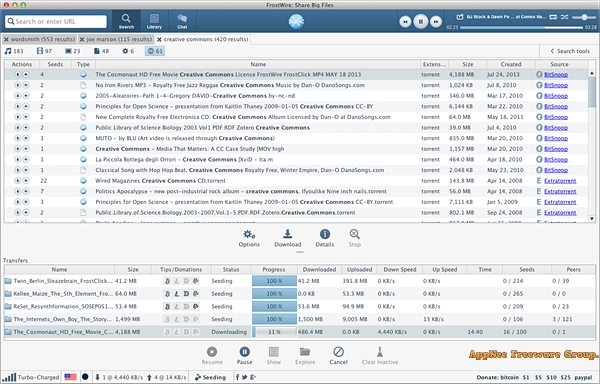Tip Twin_Berlin transfer via PayPal icon

pyautogui.click(x=196, y=281)
